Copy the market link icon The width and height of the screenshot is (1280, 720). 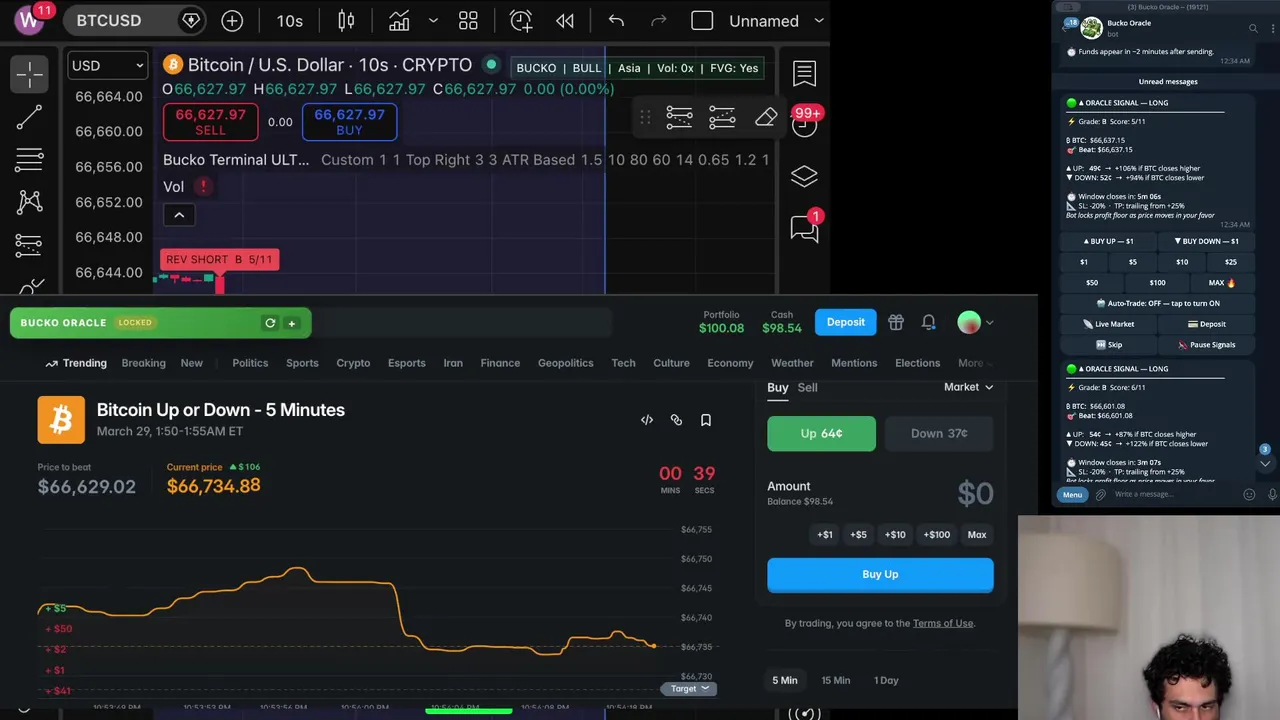676,420
